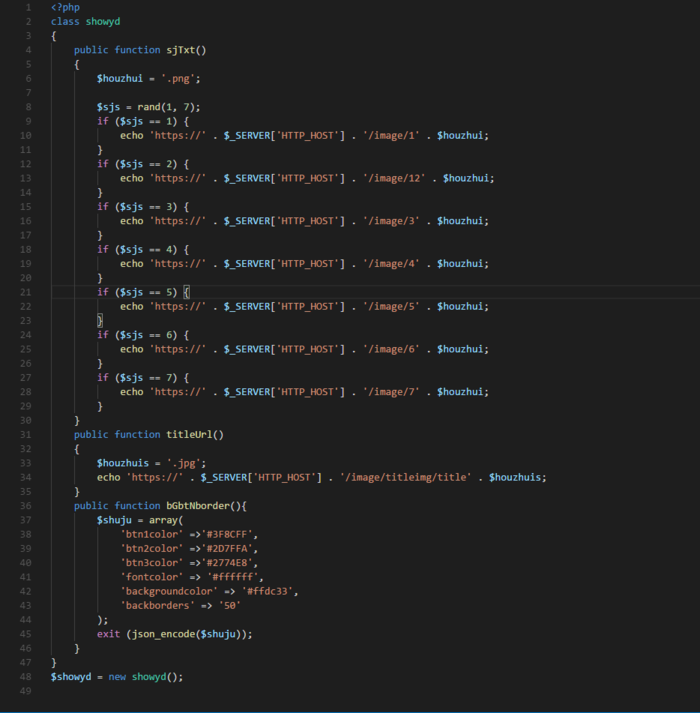
Task: Click the '/image/titleimg/title' string
Action: coord(405,477)
